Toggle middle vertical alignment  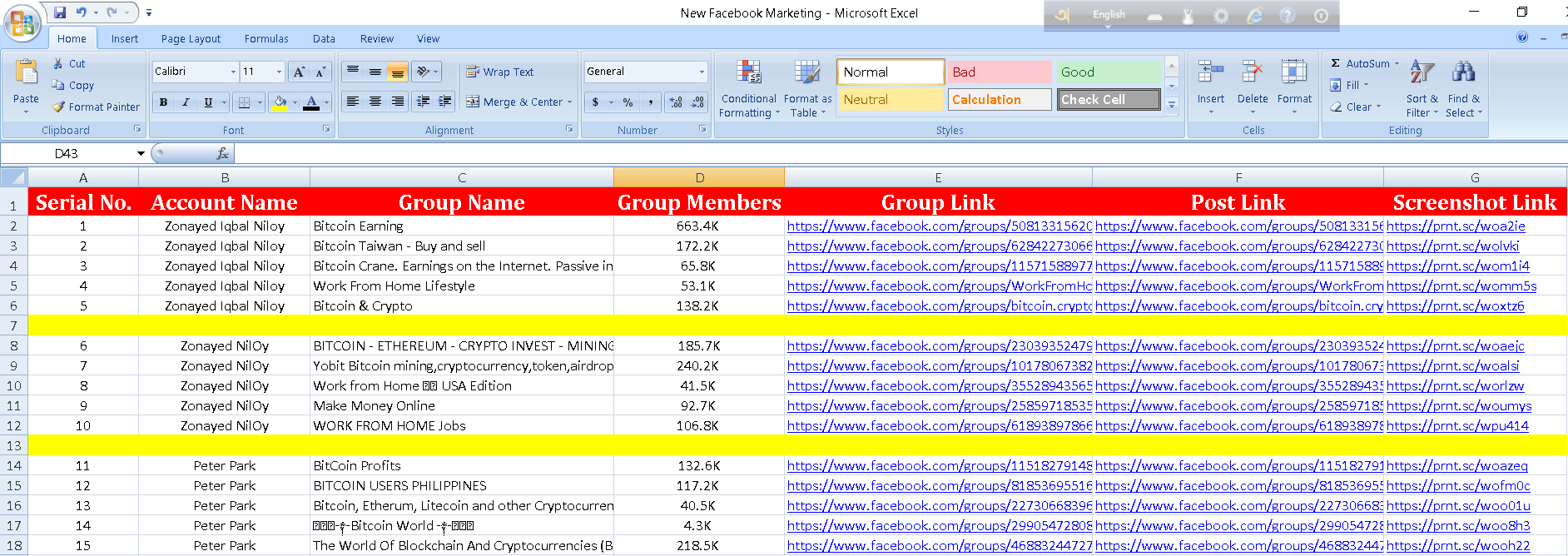coord(375,72)
